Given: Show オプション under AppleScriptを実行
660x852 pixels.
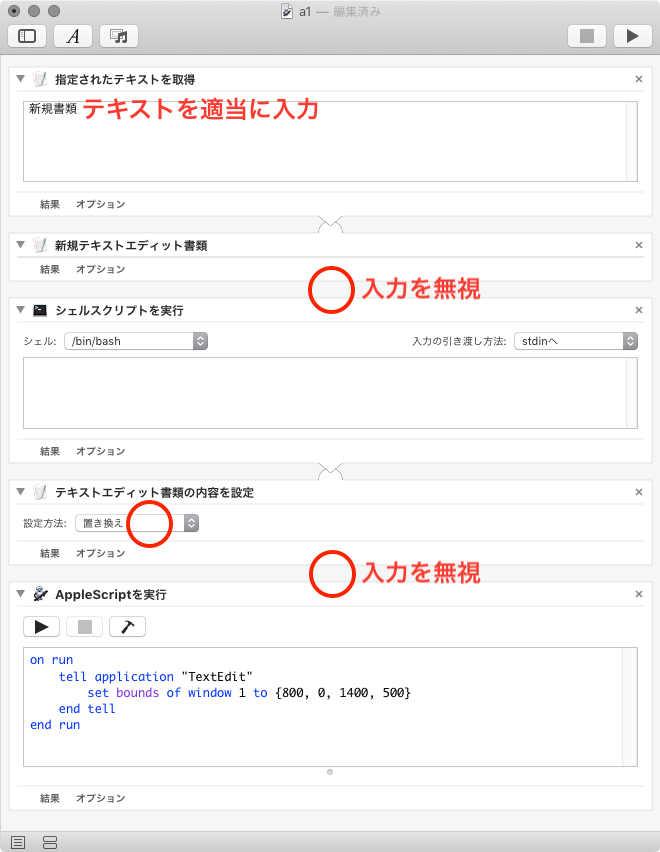Looking at the screenshot, I should click(x=100, y=799).
